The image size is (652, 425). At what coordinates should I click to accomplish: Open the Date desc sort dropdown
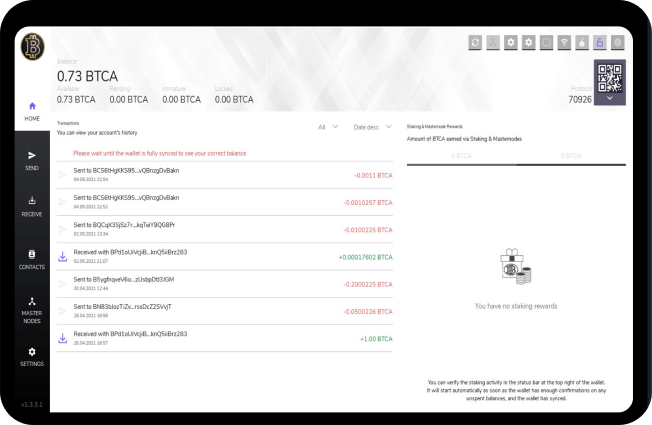click(x=373, y=126)
